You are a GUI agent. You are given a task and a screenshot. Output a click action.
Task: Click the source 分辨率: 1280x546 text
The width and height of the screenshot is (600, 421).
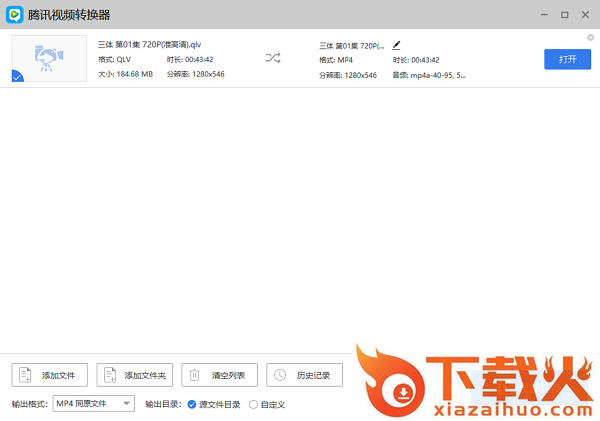pos(196,74)
